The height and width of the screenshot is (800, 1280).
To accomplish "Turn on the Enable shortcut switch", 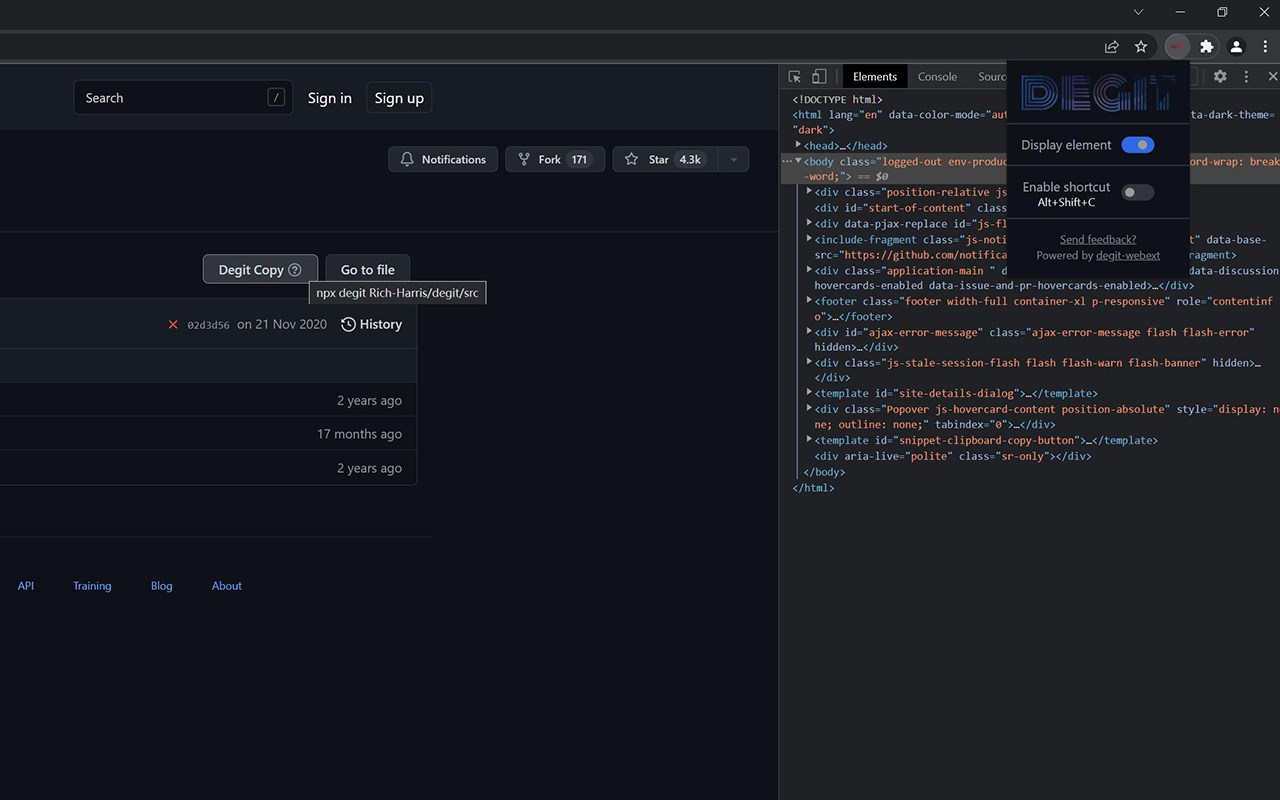I will [1138, 192].
